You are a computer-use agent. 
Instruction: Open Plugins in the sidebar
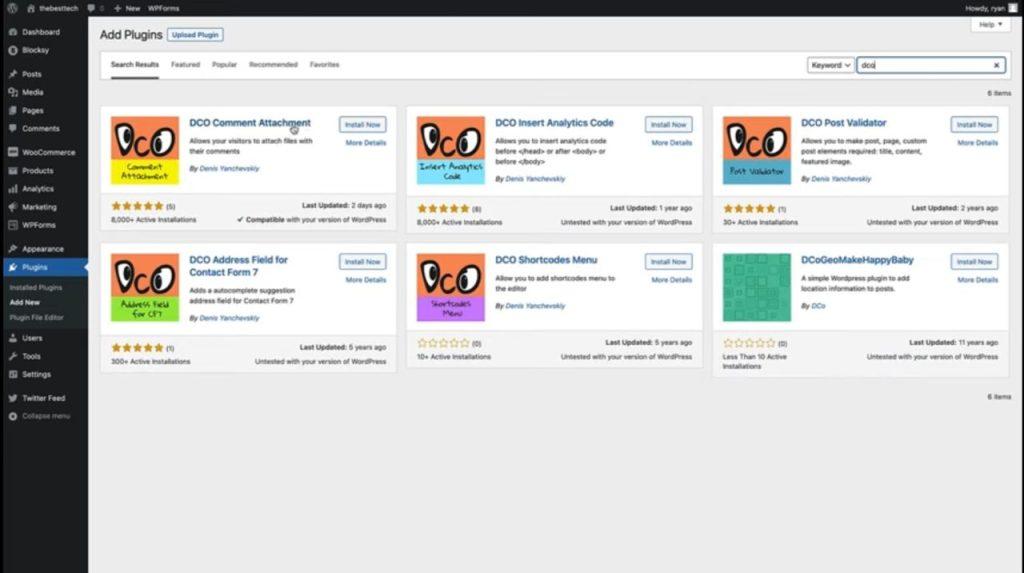[44, 267]
